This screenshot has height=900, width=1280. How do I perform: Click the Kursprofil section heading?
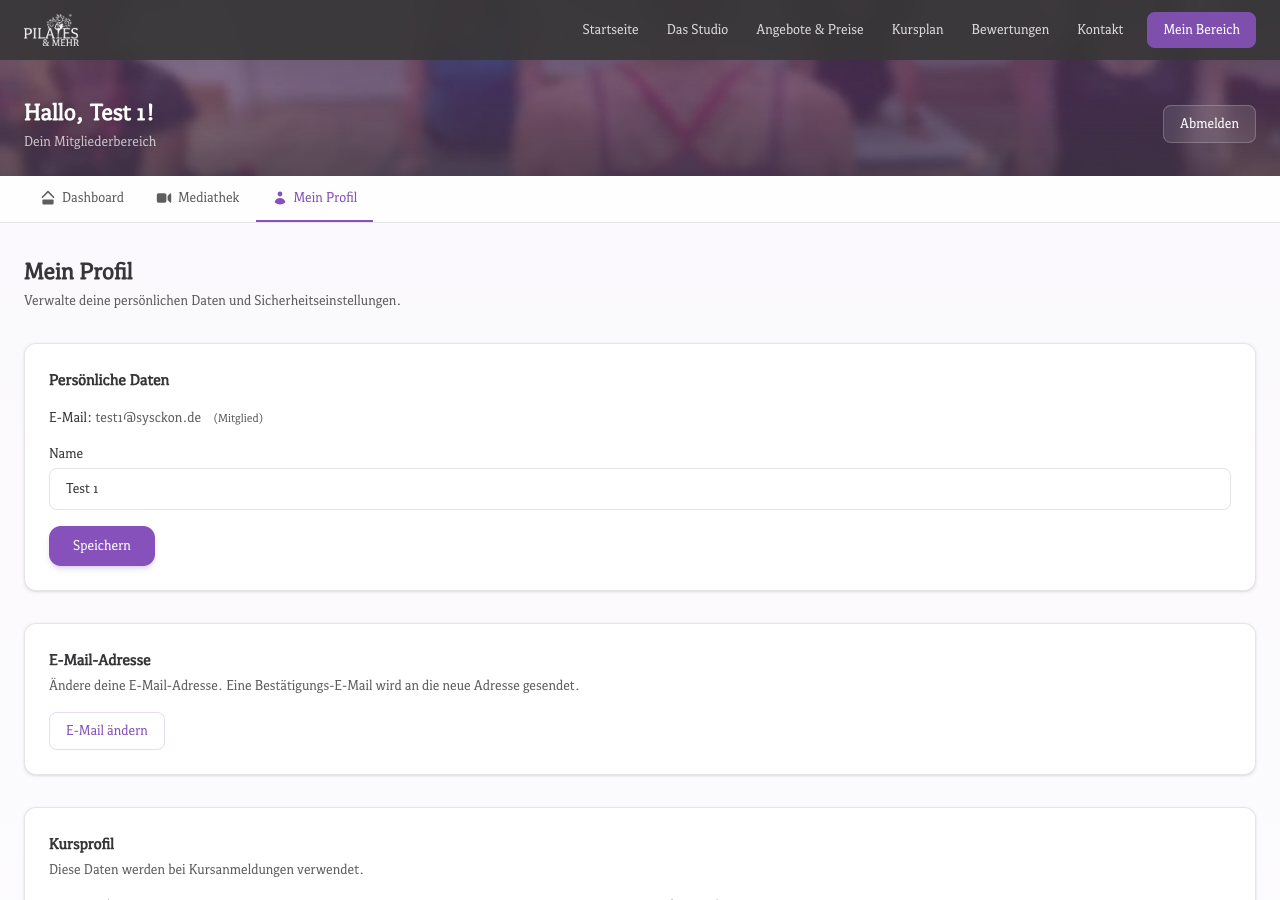tap(81, 844)
